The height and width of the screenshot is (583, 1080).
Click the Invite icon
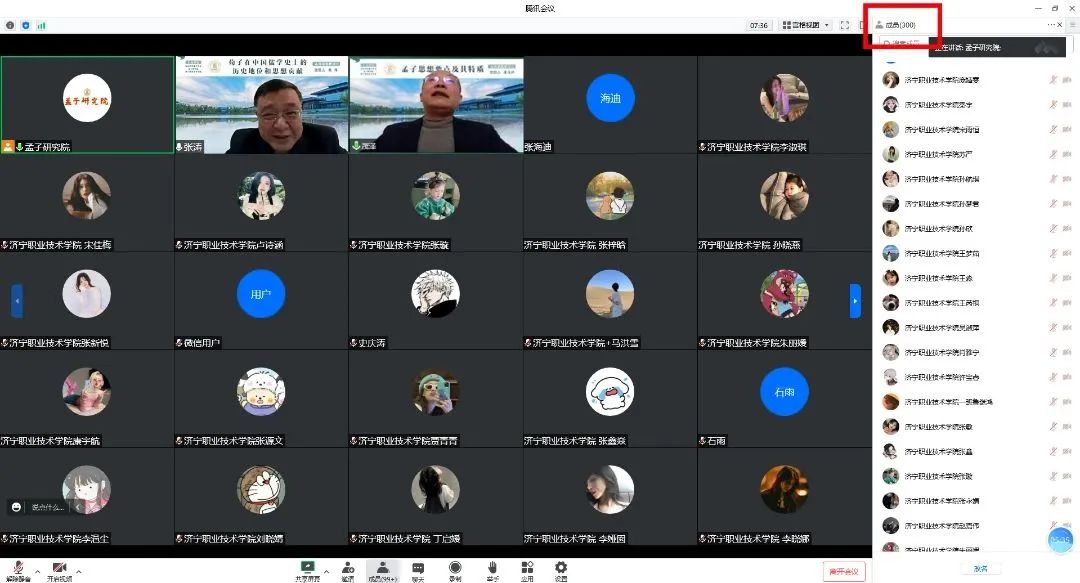[347, 568]
